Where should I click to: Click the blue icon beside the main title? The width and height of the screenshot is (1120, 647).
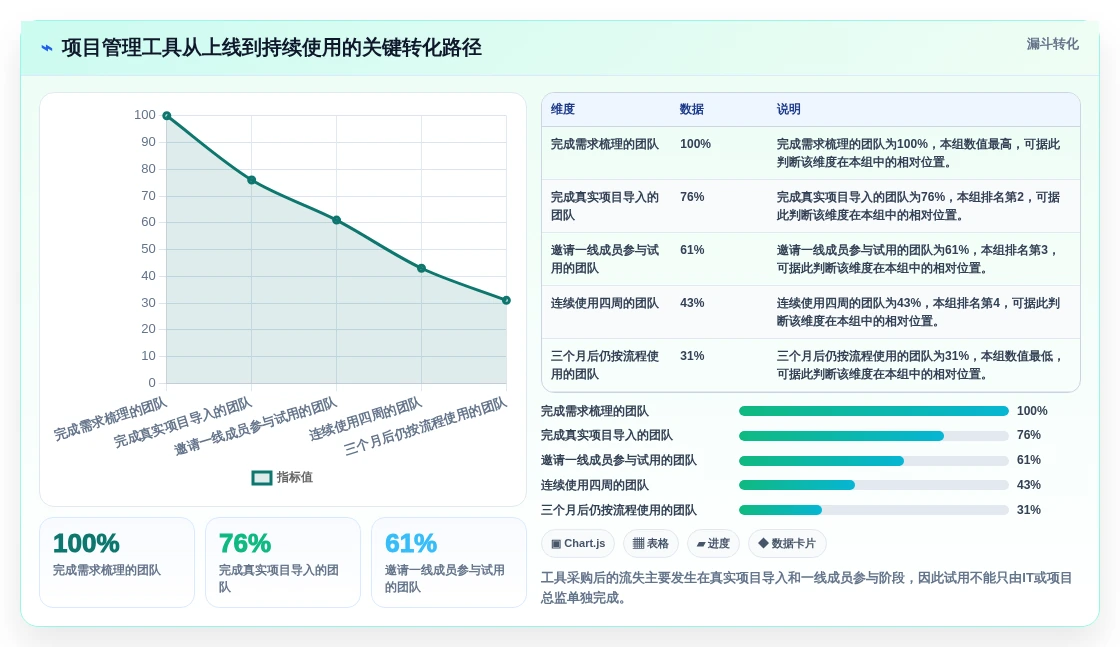click(x=47, y=48)
